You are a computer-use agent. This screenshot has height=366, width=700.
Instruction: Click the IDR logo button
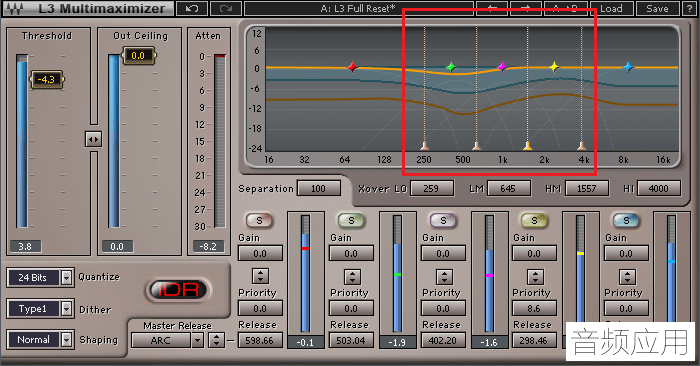coord(179,291)
